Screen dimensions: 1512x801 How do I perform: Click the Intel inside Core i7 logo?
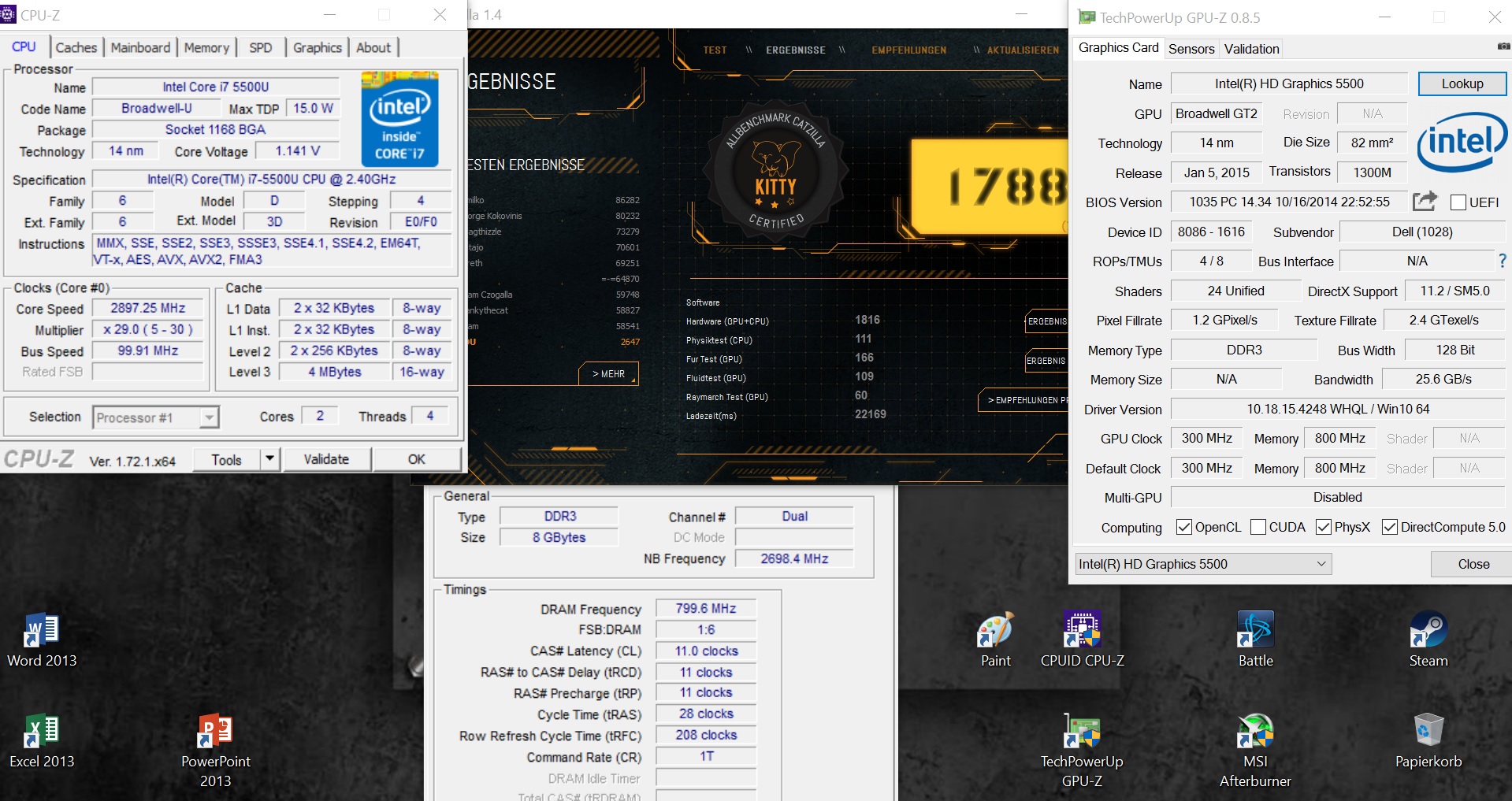(x=399, y=118)
